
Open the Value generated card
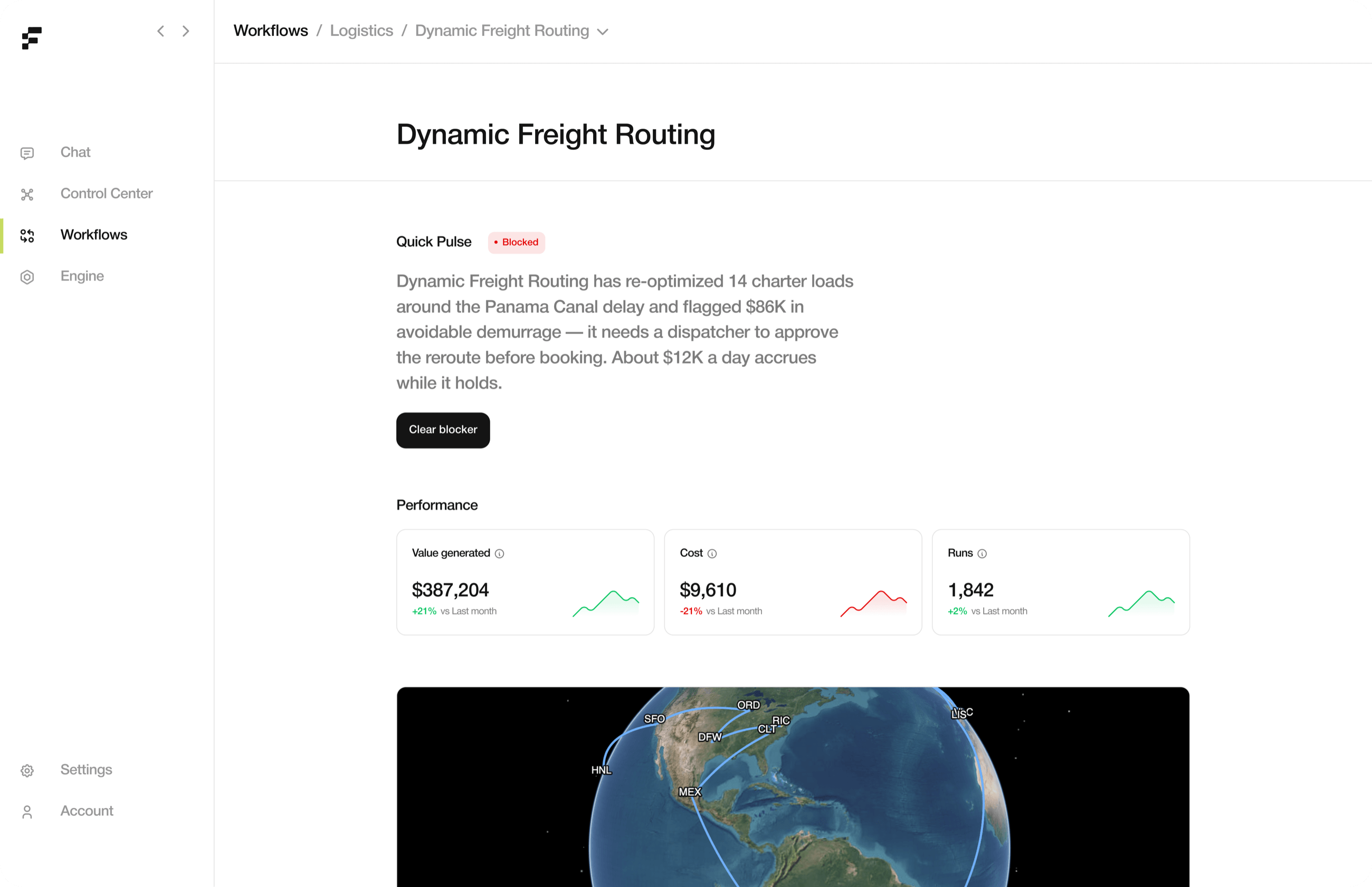coord(525,583)
